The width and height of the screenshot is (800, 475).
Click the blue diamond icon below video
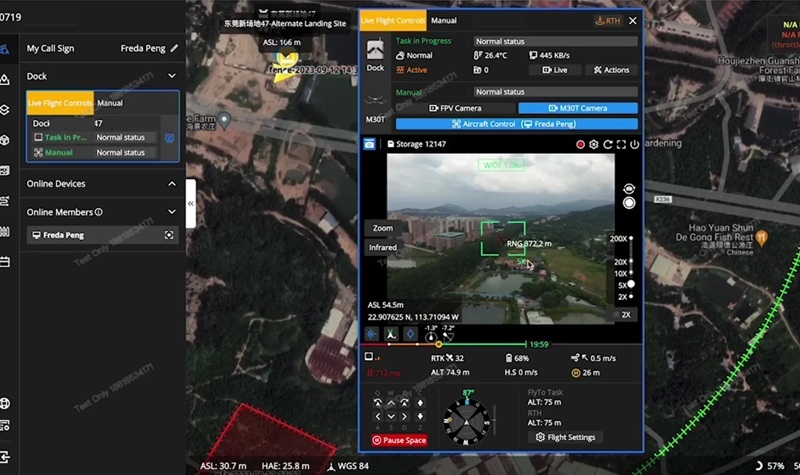(x=410, y=334)
